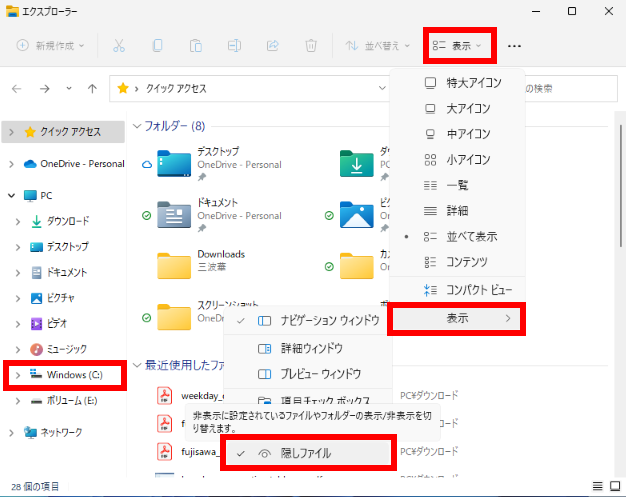Select デスクトップ in navigation tree
Image resolution: width=626 pixels, height=497 pixels.
pos(59,247)
